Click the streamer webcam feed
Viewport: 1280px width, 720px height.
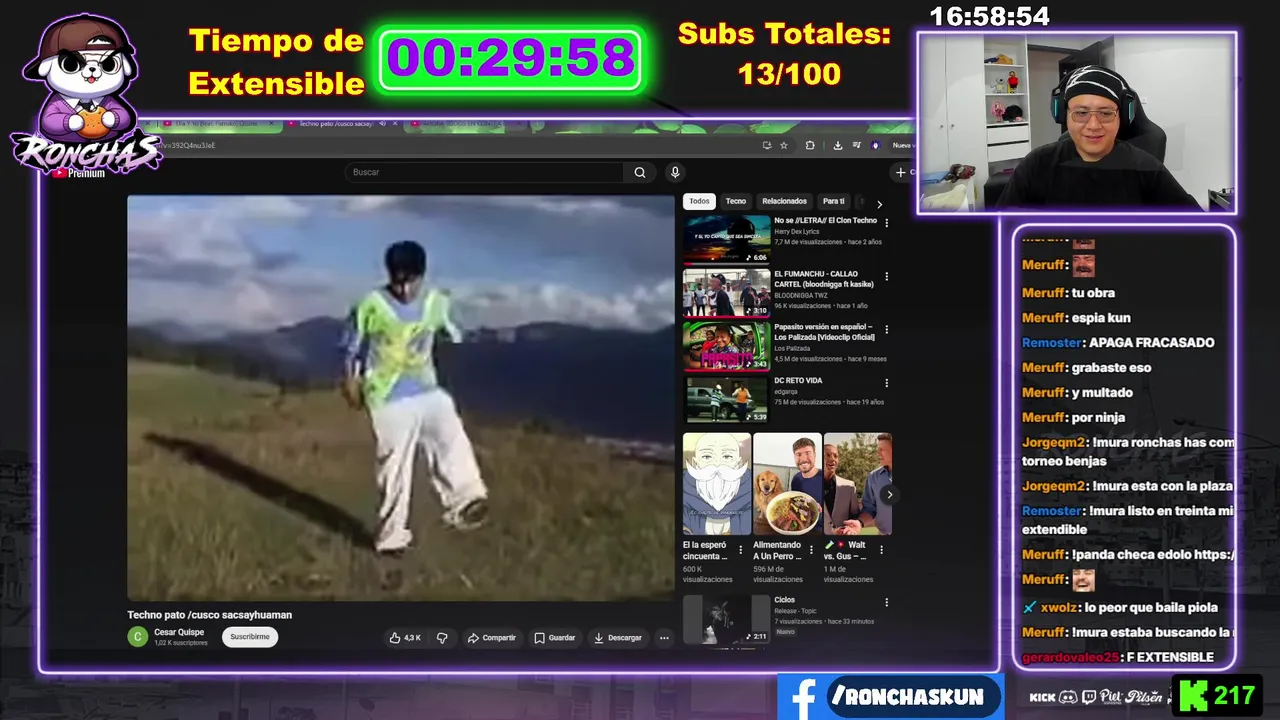[x=1077, y=123]
